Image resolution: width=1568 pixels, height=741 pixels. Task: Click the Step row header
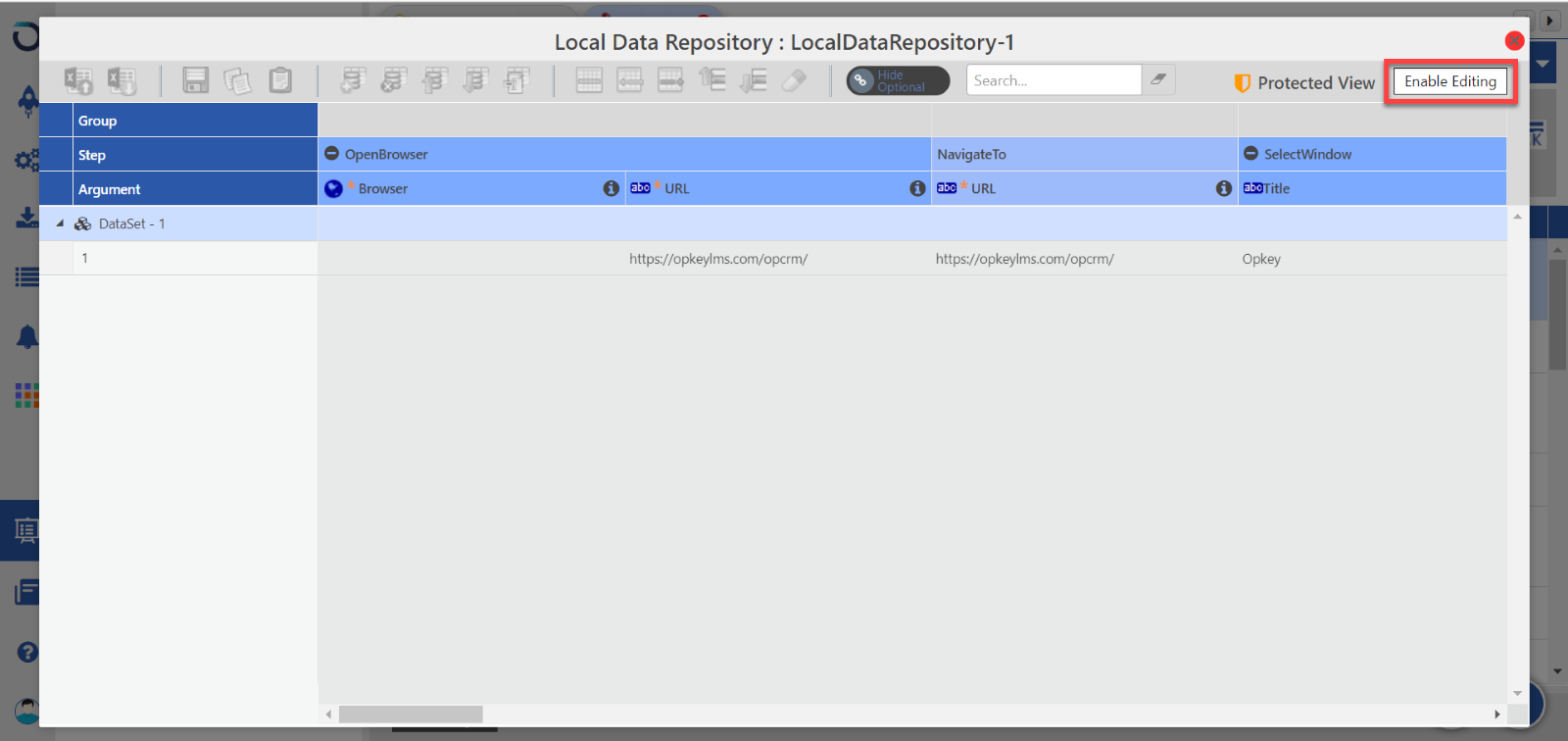[195, 155]
